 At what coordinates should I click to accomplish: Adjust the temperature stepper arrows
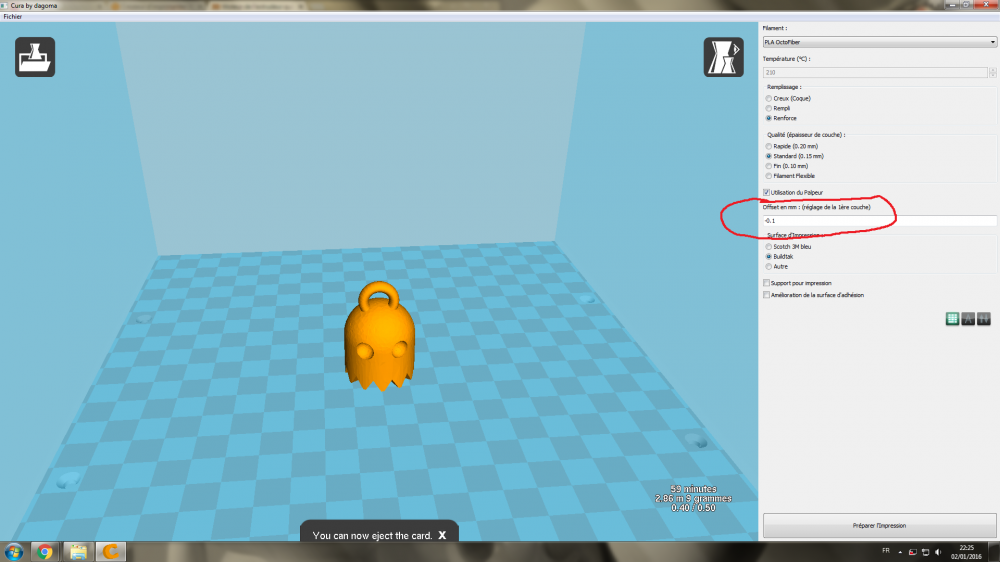click(x=992, y=73)
